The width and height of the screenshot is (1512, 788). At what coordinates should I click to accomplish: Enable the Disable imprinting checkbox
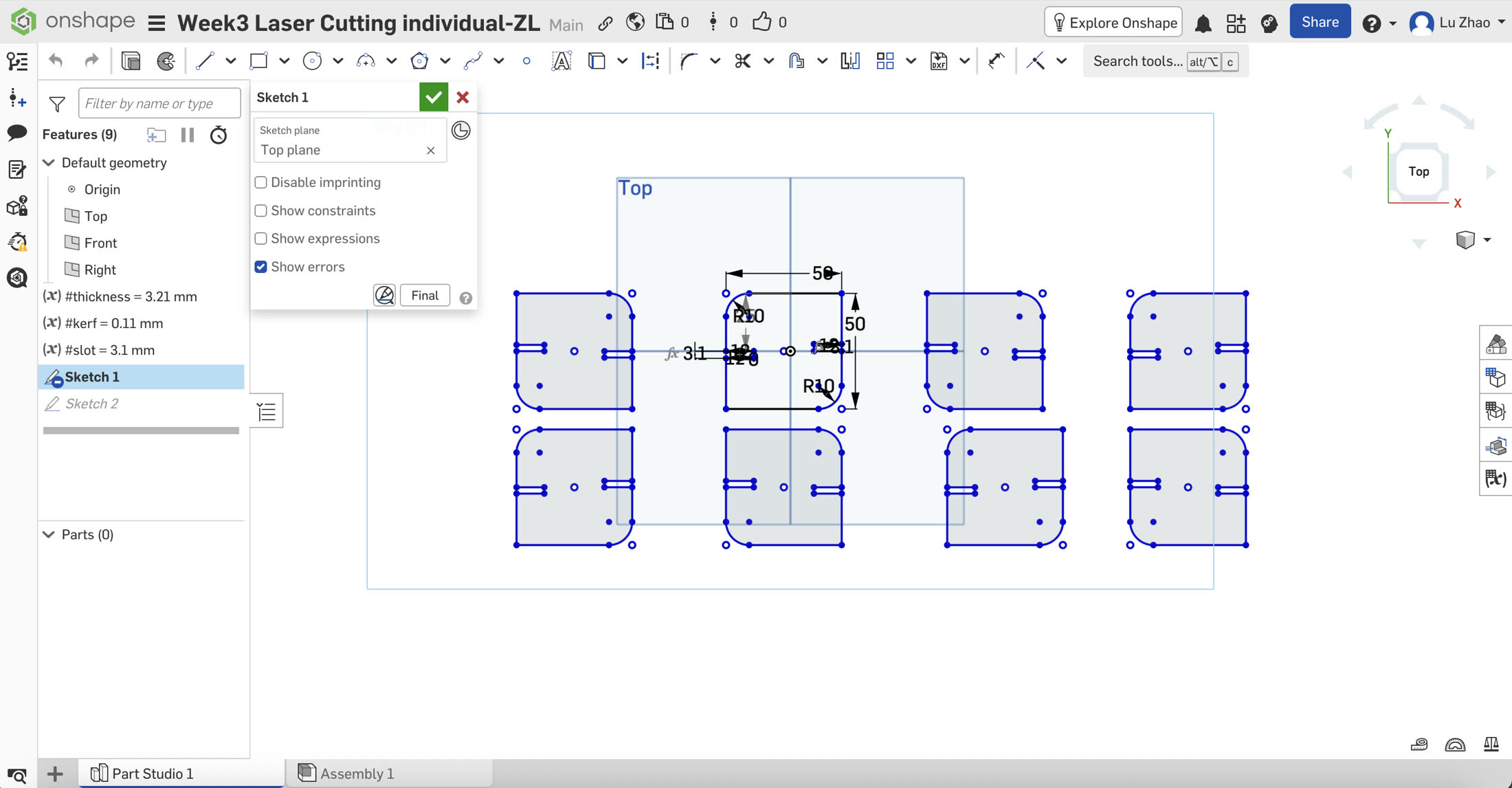point(261,182)
